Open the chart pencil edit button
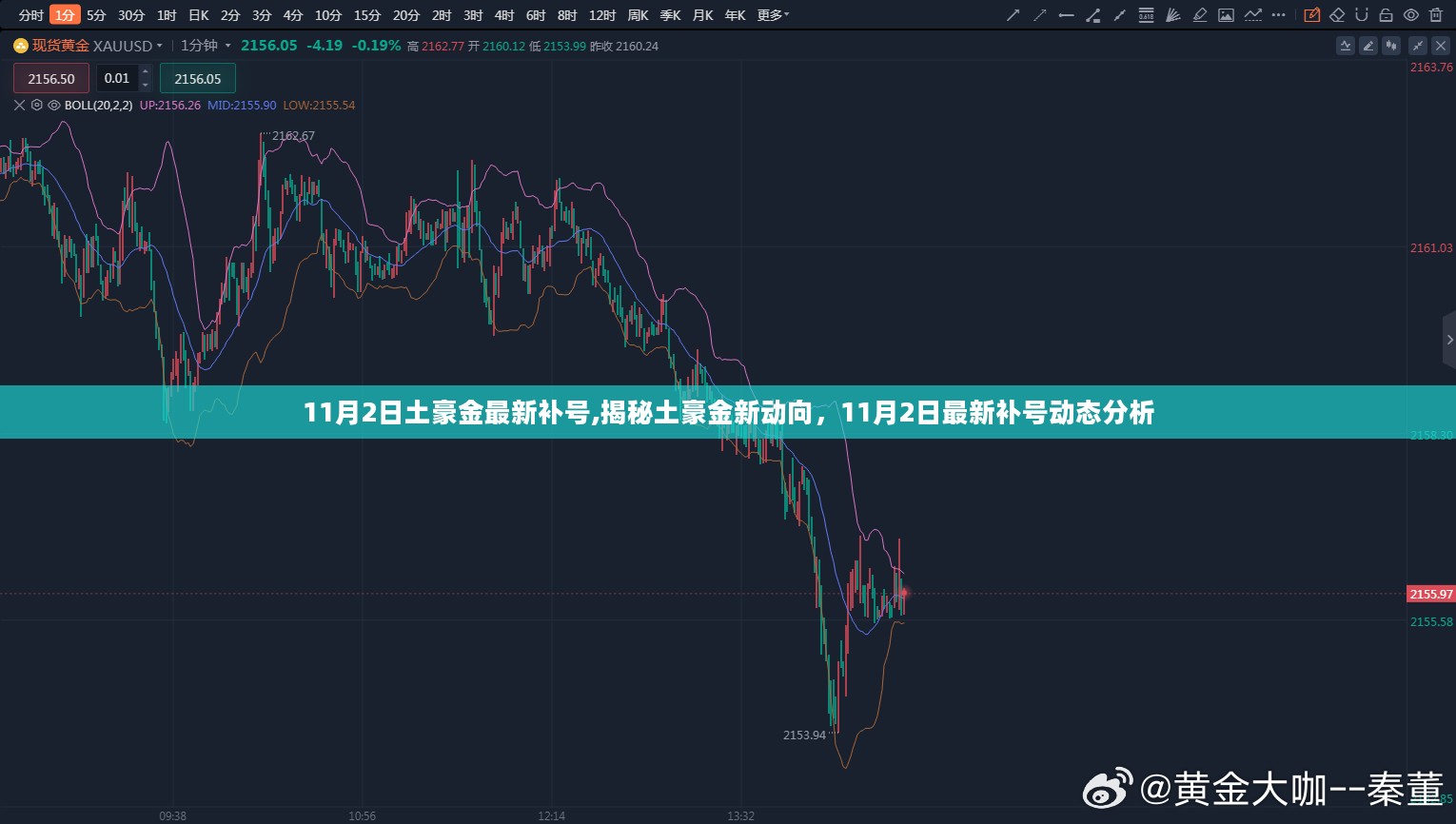Viewport: 1456px width, 824px height. click(1368, 46)
